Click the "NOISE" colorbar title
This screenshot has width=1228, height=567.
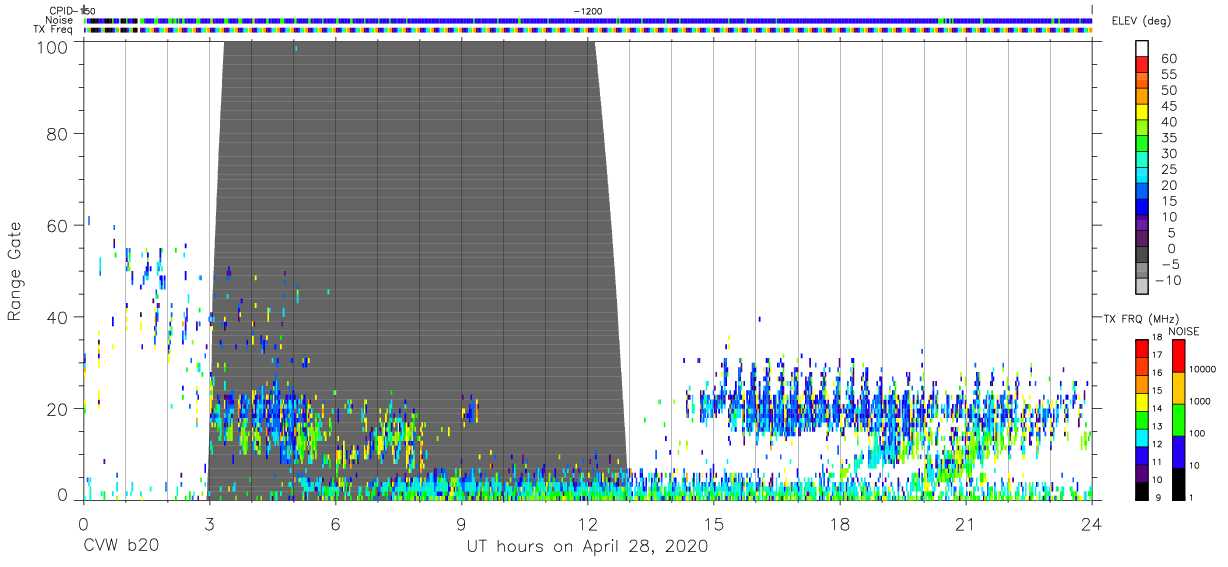click(1183, 331)
